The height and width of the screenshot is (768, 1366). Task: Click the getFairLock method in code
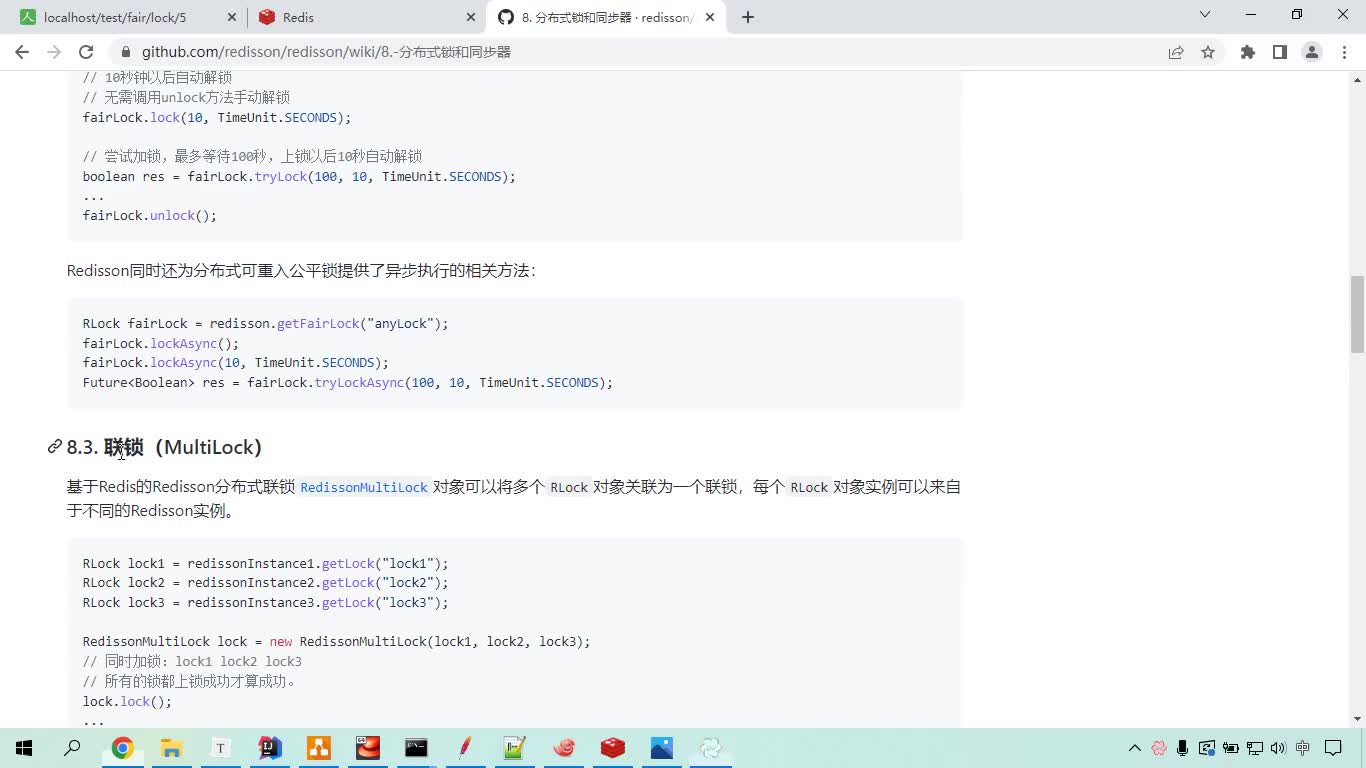[x=318, y=324]
